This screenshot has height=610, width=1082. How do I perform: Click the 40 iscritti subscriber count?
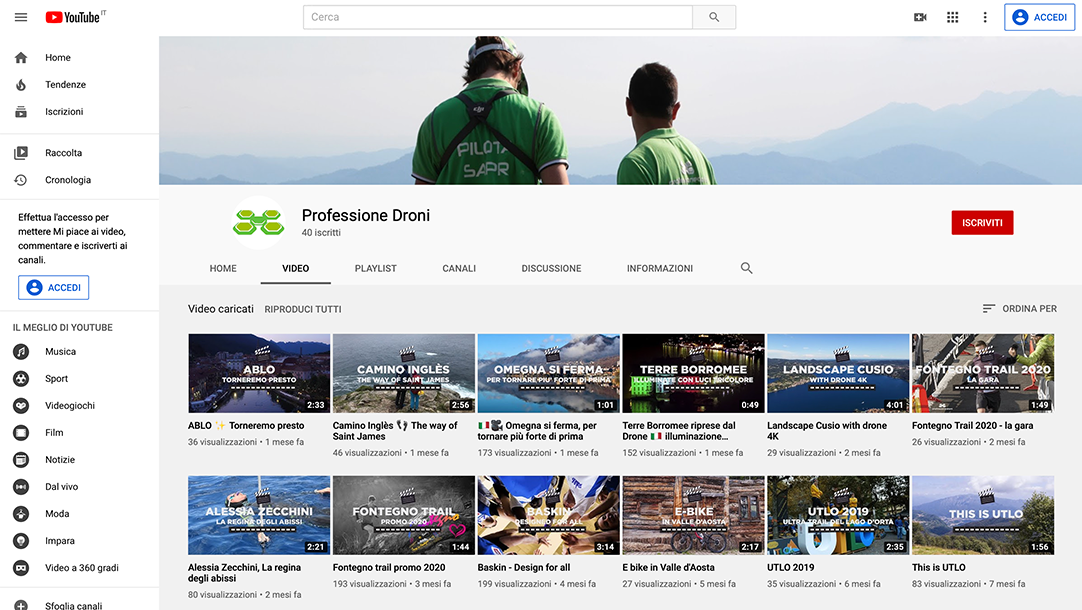tap(321, 233)
